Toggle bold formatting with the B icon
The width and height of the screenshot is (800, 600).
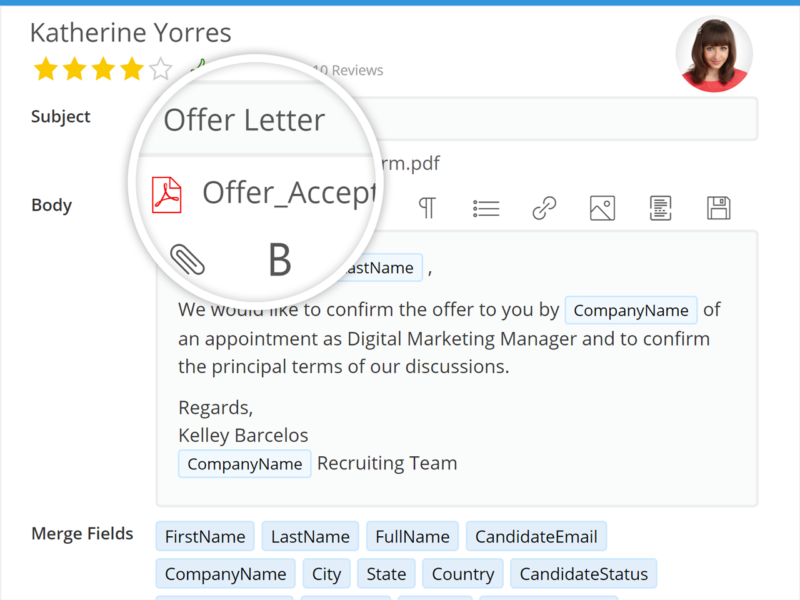coord(278,259)
